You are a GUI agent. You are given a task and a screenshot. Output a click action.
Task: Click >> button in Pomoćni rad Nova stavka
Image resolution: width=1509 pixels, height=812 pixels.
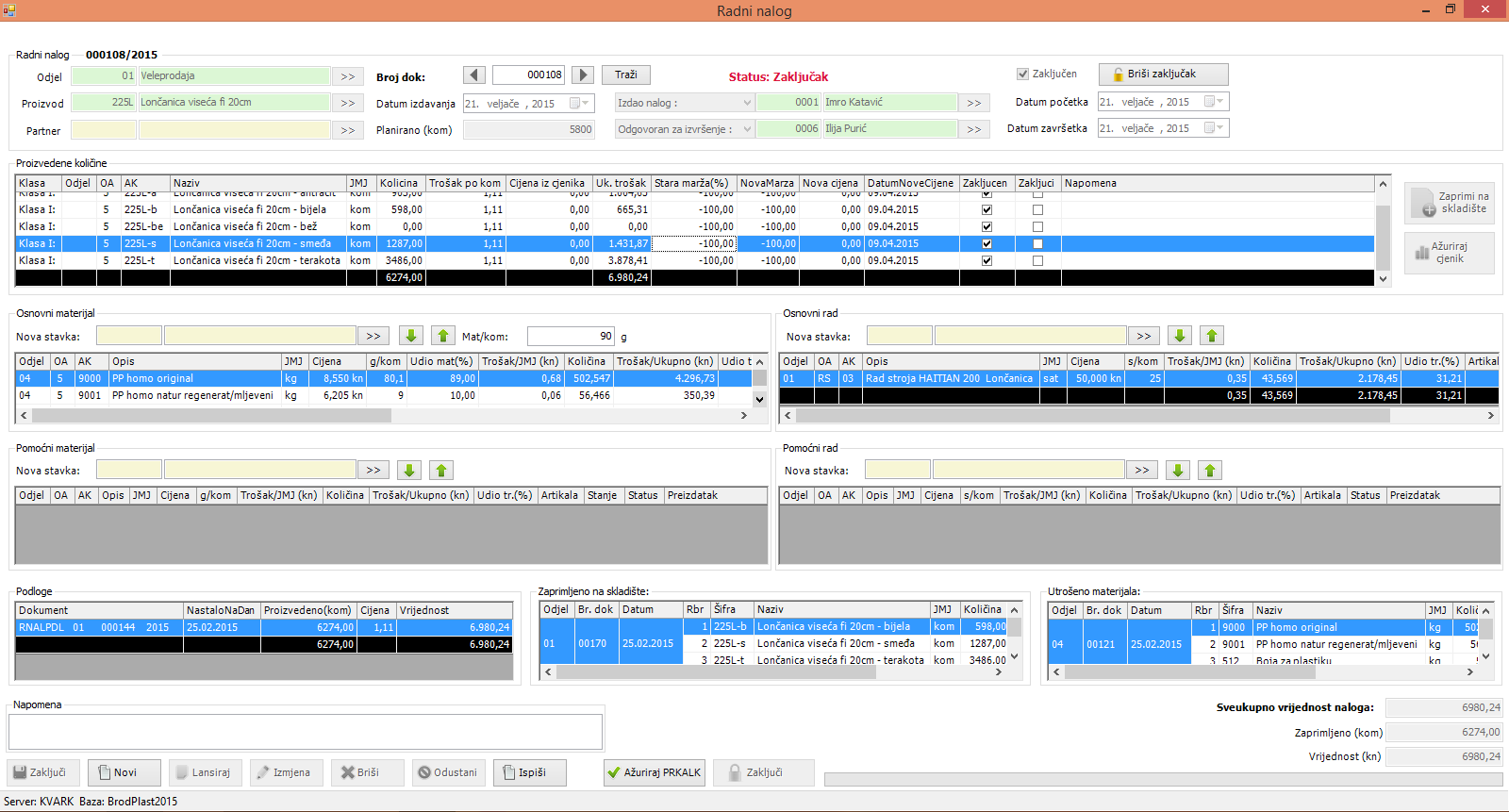click(x=1142, y=470)
